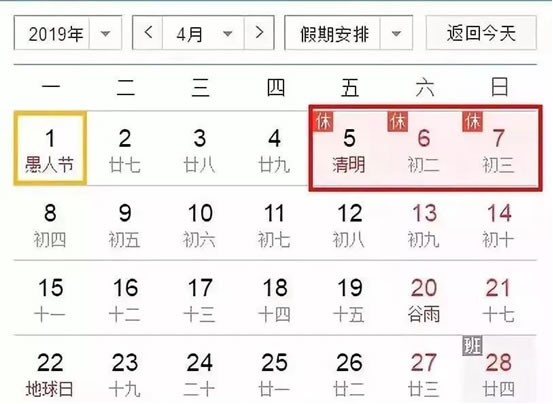The width and height of the screenshot is (553, 404).
Task: Expand the 假期安排 holiday dropdown
Action: click(348, 33)
